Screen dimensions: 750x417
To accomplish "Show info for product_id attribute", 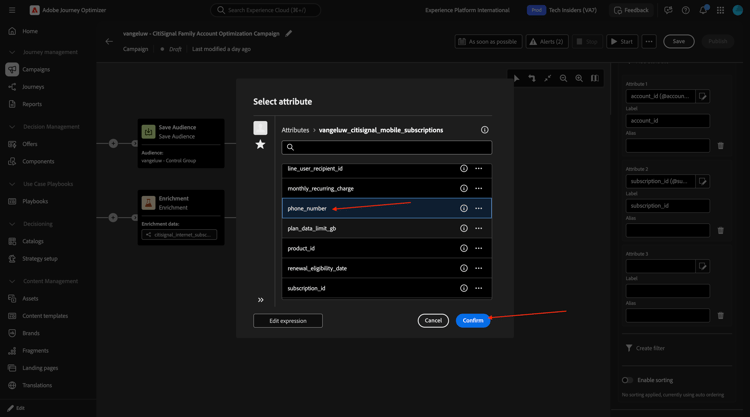I will (x=463, y=248).
